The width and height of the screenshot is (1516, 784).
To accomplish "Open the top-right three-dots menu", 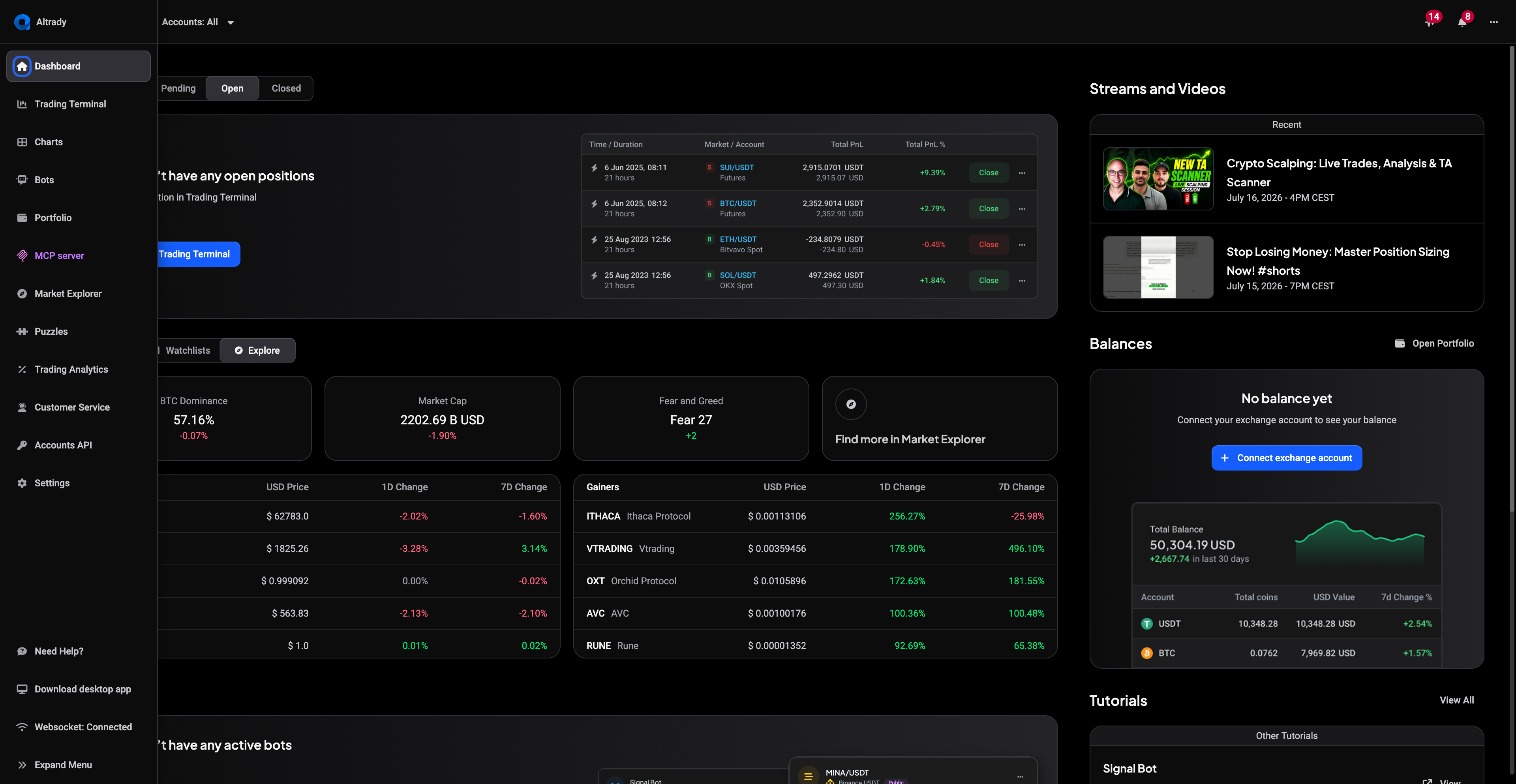I will (x=1493, y=23).
